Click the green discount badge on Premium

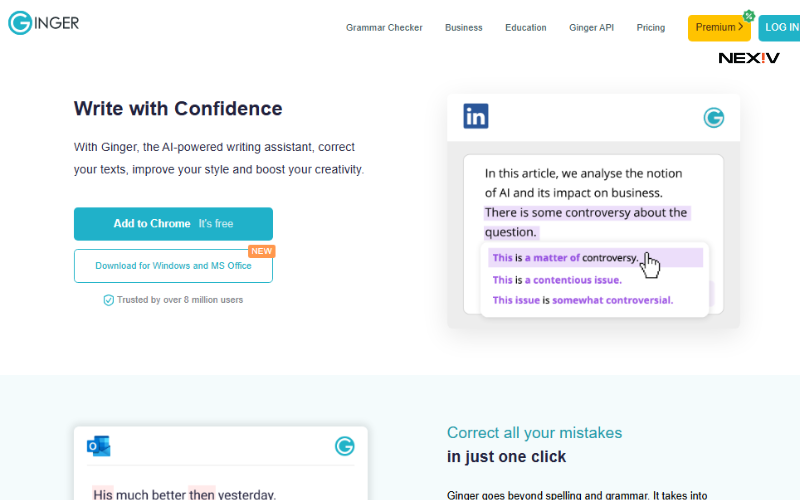(x=748, y=16)
